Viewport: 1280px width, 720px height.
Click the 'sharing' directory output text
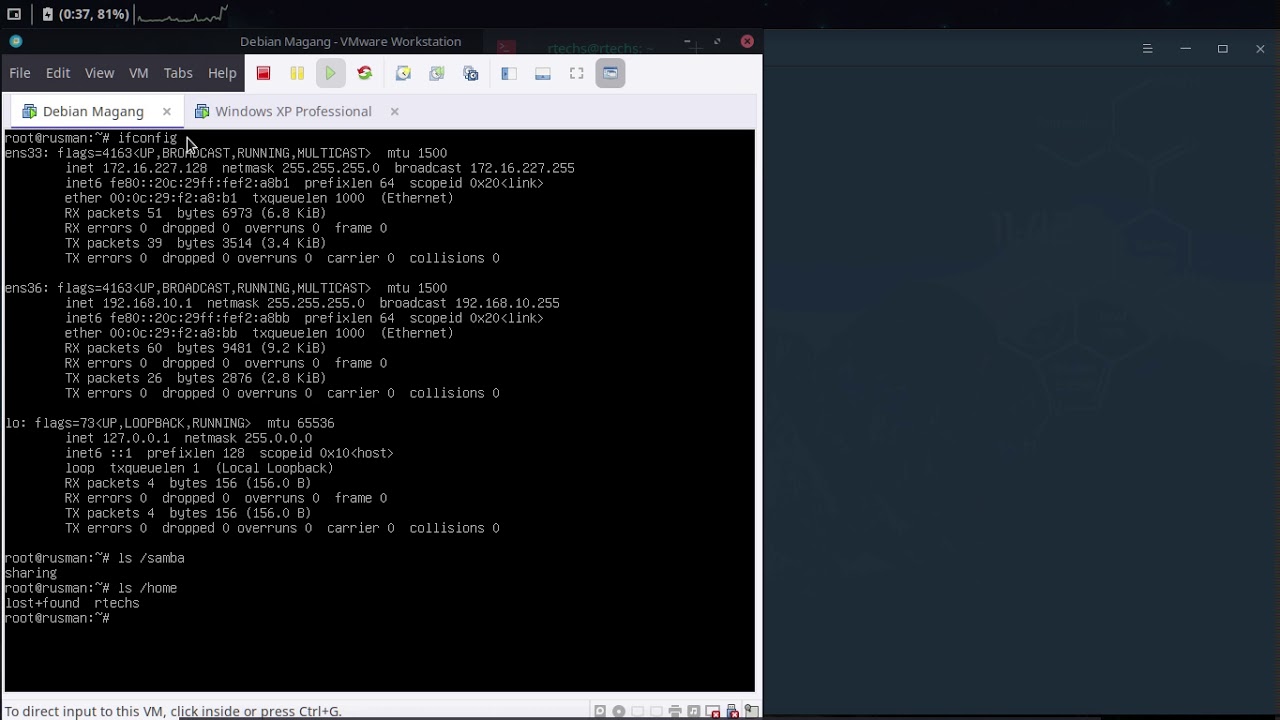(x=31, y=573)
